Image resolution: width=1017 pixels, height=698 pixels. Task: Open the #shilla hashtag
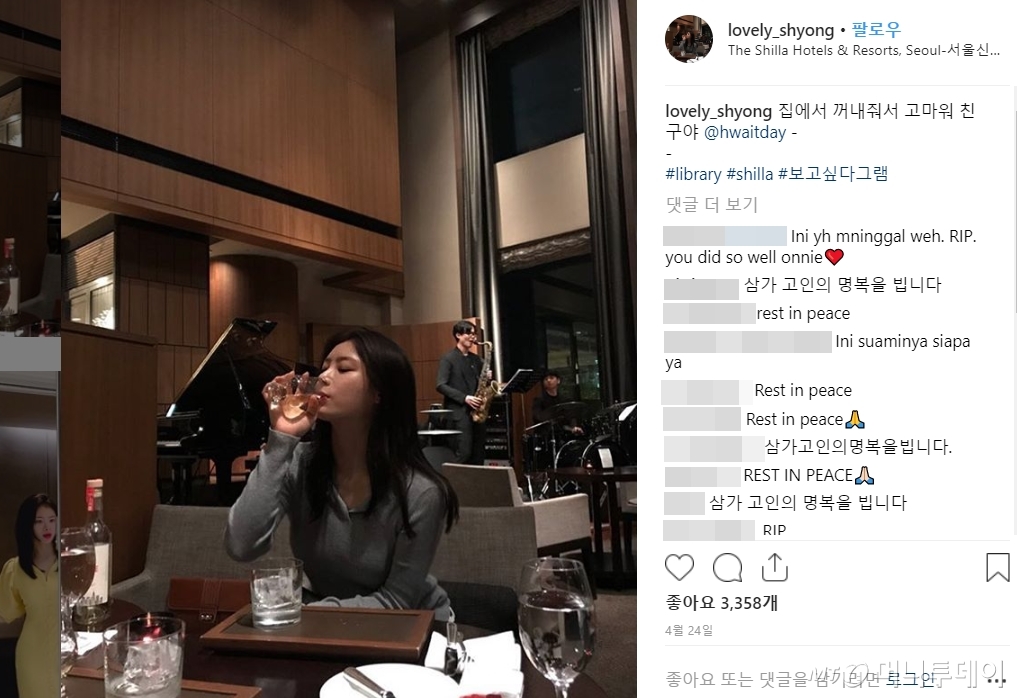click(750, 174)
